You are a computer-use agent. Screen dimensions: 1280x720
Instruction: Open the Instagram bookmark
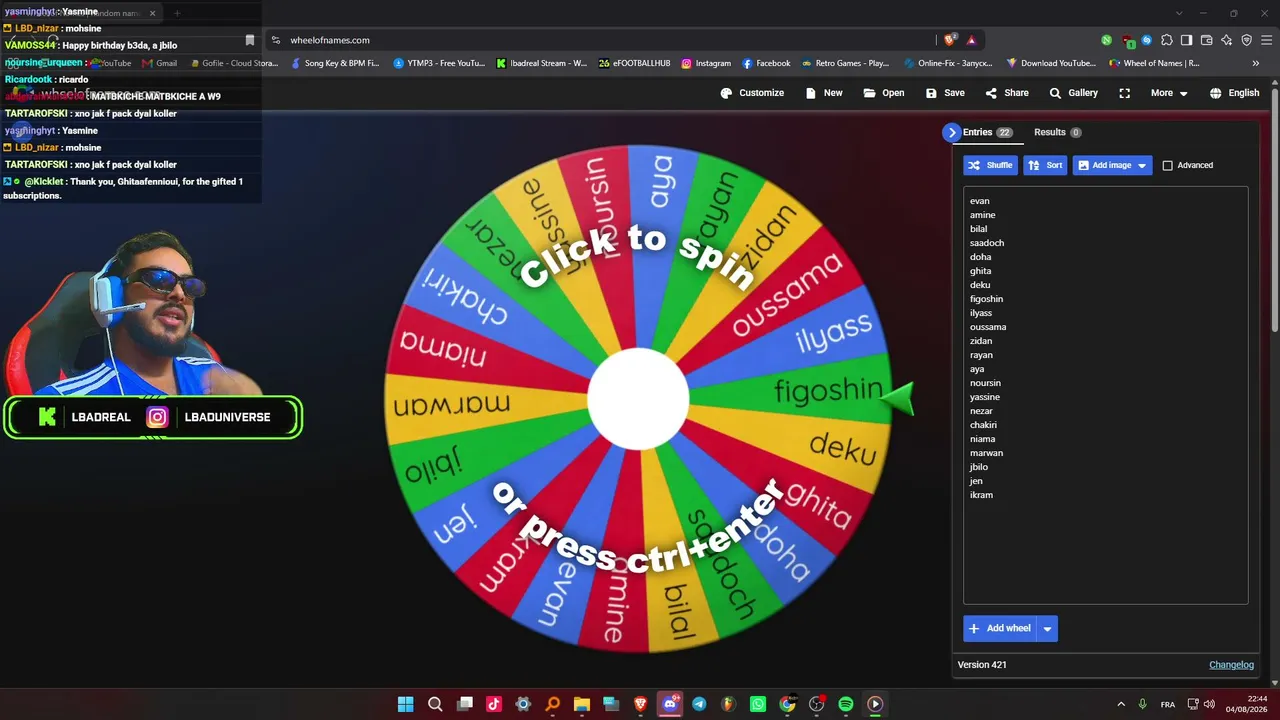706,63
